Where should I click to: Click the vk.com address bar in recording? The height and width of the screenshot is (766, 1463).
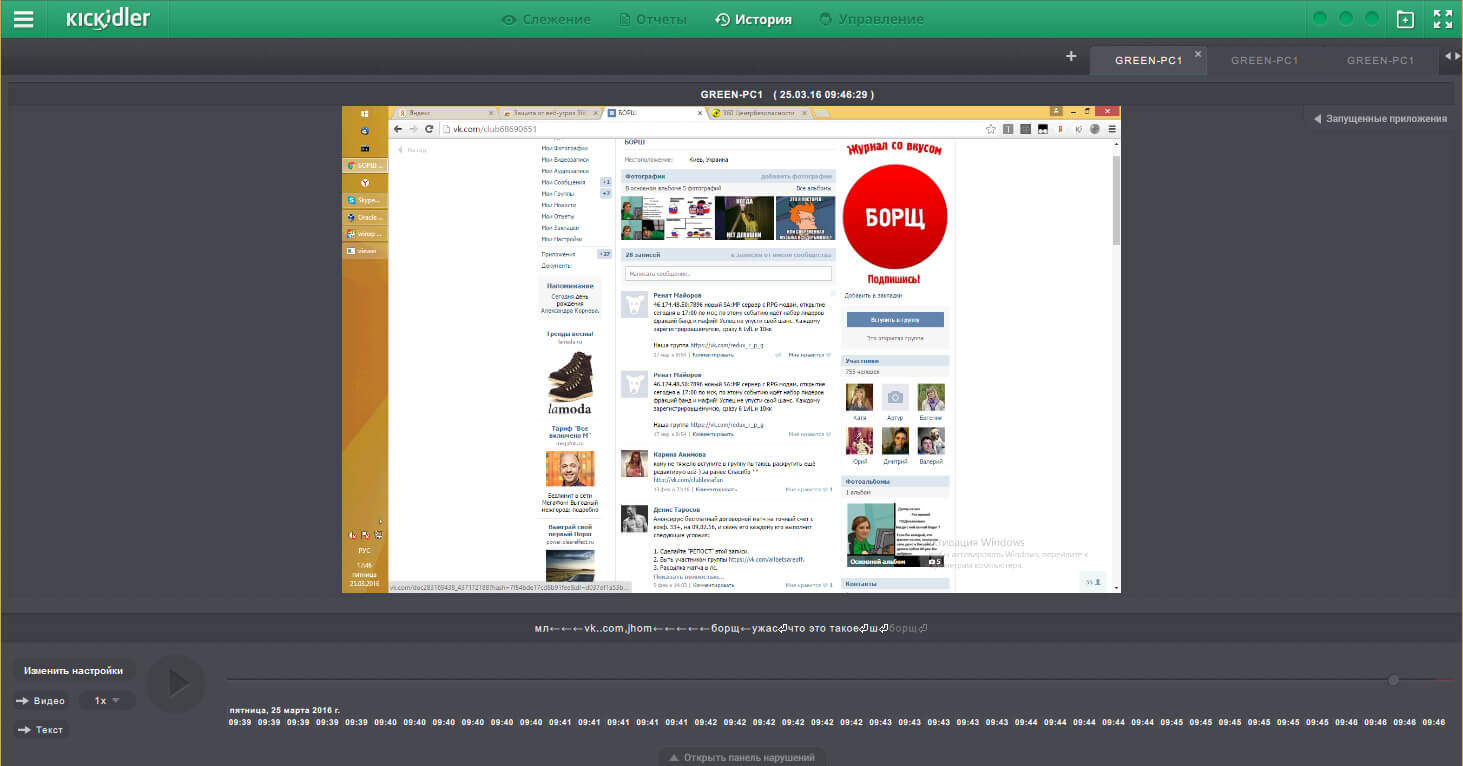pyautogui.click(x=710, y=129)
